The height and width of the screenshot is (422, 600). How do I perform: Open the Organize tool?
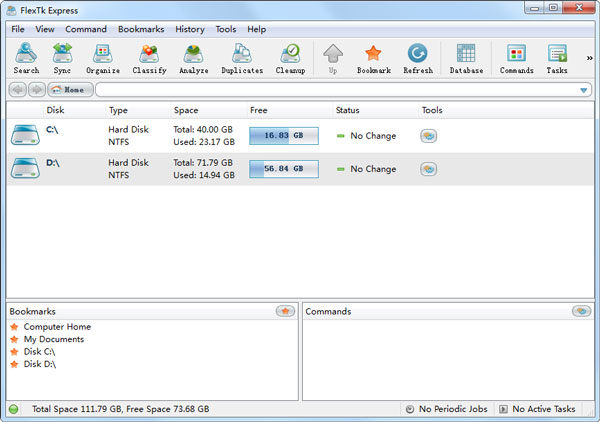[x=103, y=59]
